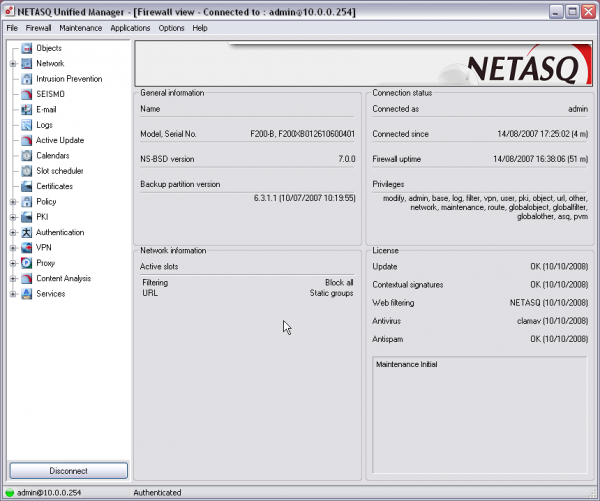Image resolution: width=600 pixels, height=501 pixels.
Task: Open the Applications menu
Action: [130, 28]
